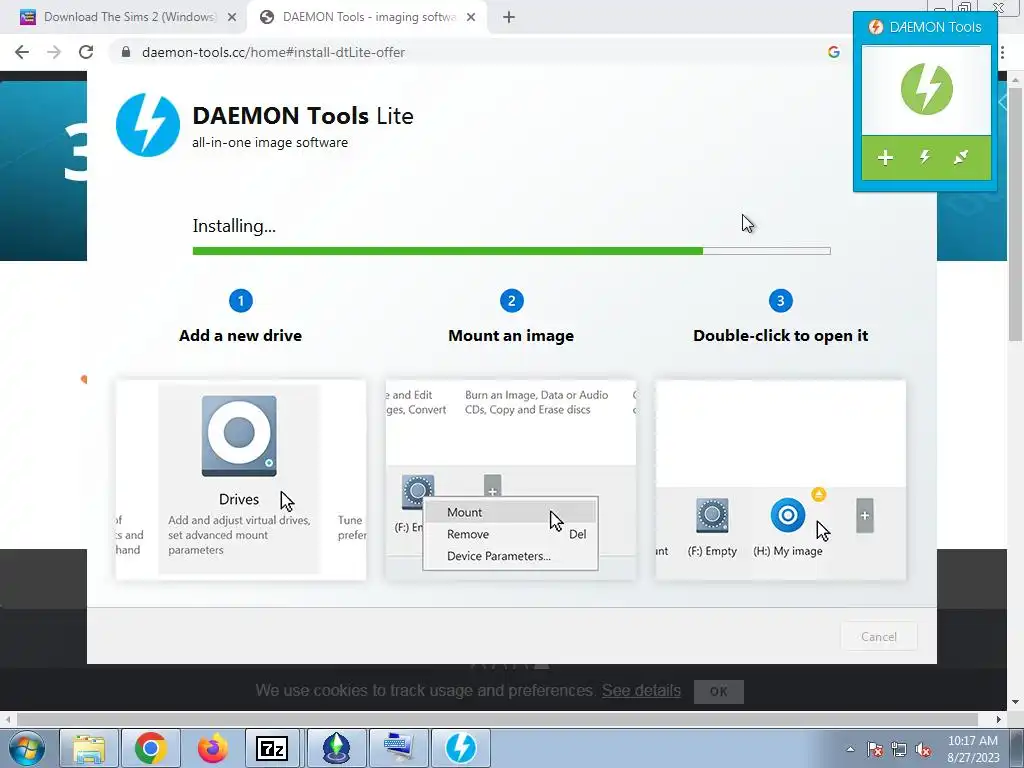This screenshot has height=768, width=1024.
Task: Open the keyboard application taskbar icon
Action: (x=398, y=748)
